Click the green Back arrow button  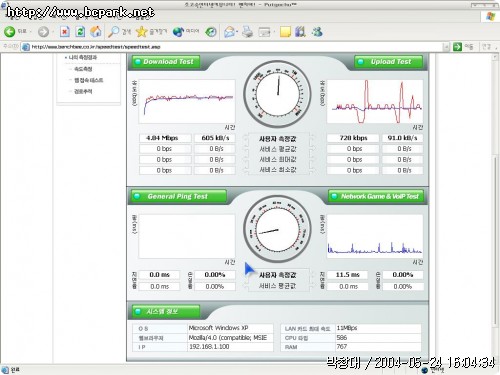pos(10,32)
